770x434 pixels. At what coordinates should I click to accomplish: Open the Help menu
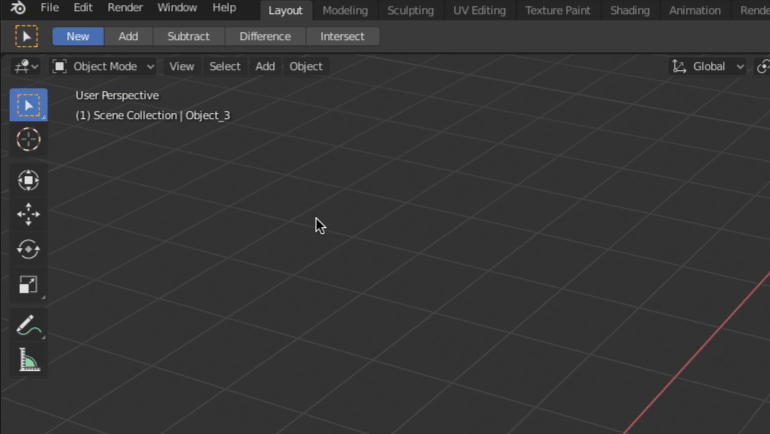pos(224,8)
